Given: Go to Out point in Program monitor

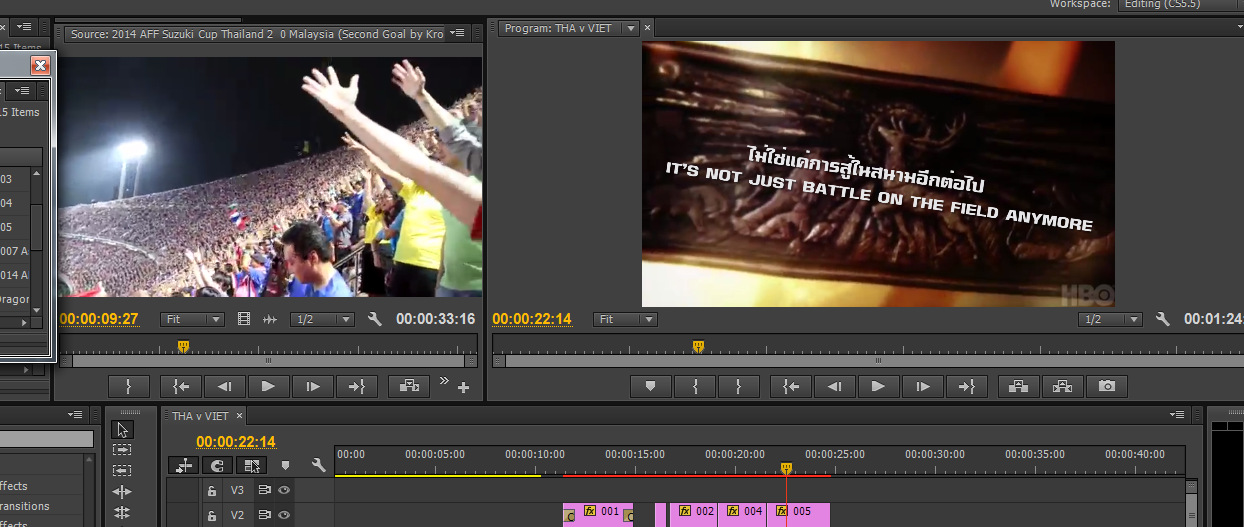Looking at the screenshot, I should (x=966, y=386).
